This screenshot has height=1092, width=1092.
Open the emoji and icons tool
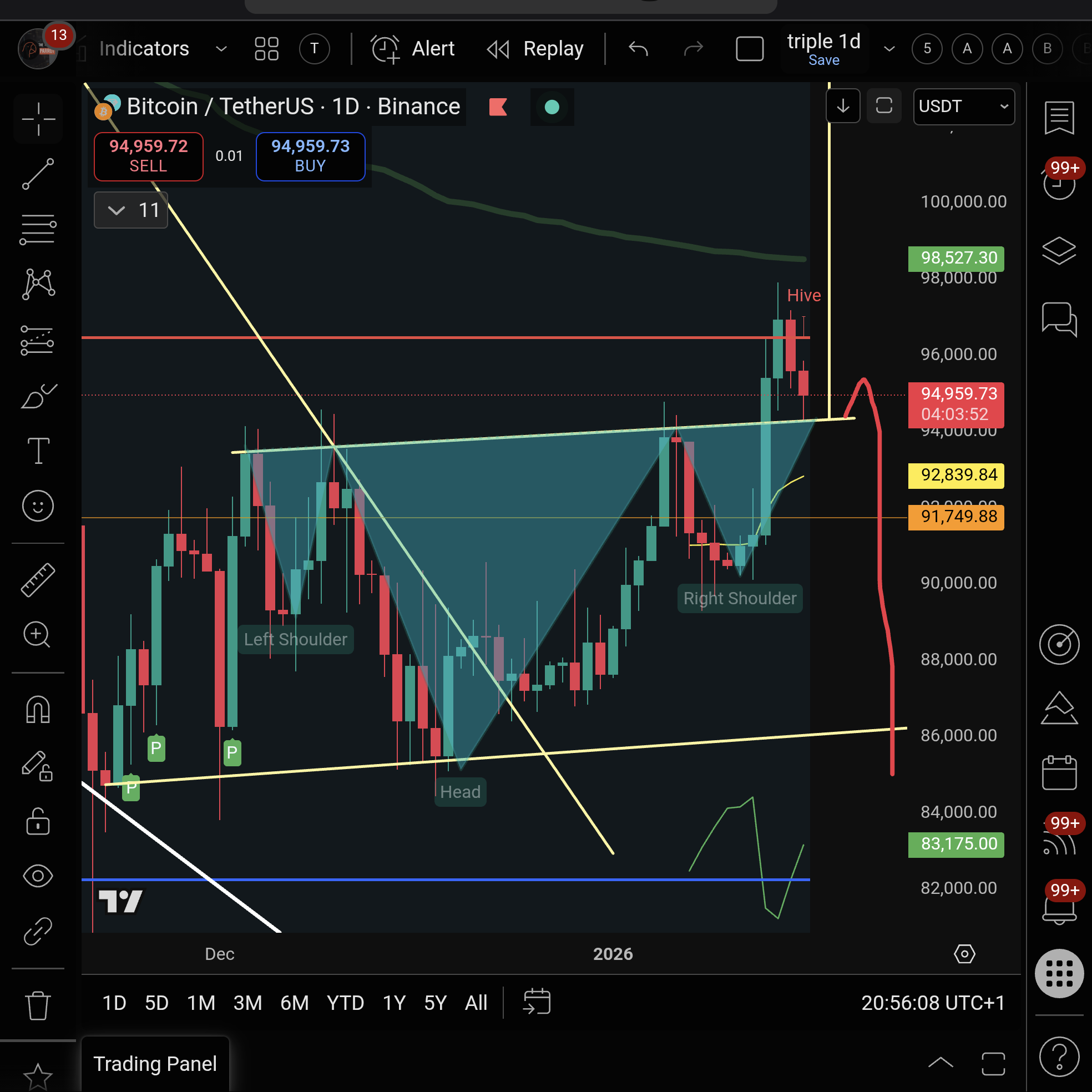pyautogui.click(x=38, y=505)
